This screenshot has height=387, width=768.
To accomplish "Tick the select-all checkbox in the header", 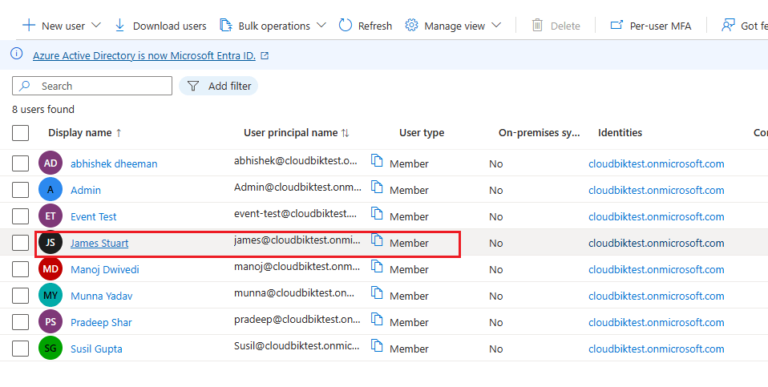I will coord(21,133).
